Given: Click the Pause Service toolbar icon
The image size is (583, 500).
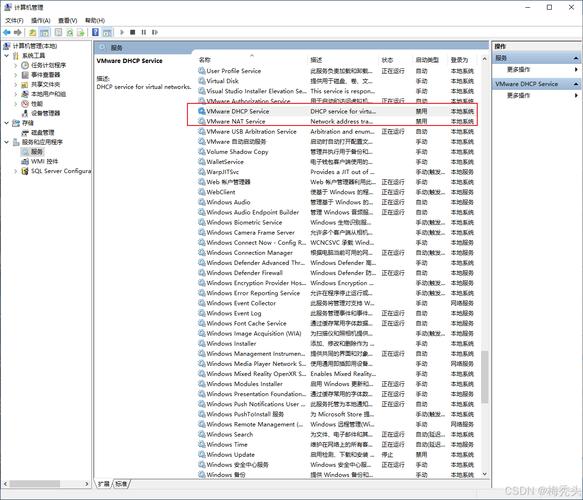Looking at the screenshot, I should (x=144, y=32).
